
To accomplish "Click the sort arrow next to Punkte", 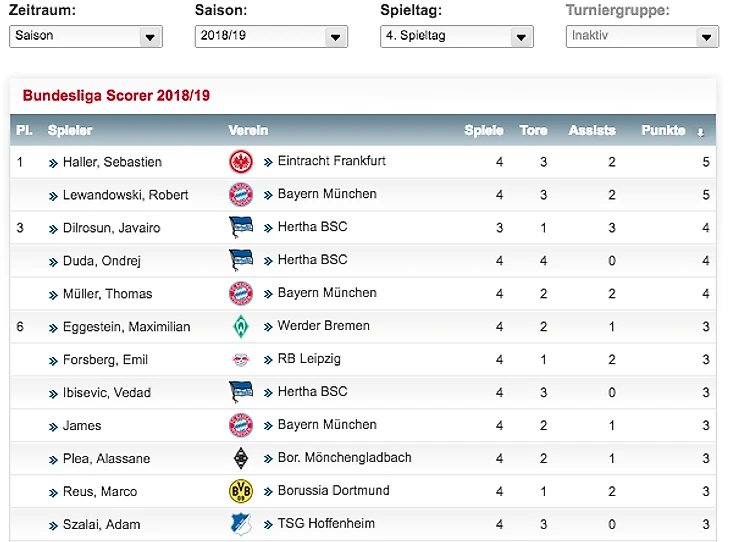I will pyautogui.click(x=700, y=132).
